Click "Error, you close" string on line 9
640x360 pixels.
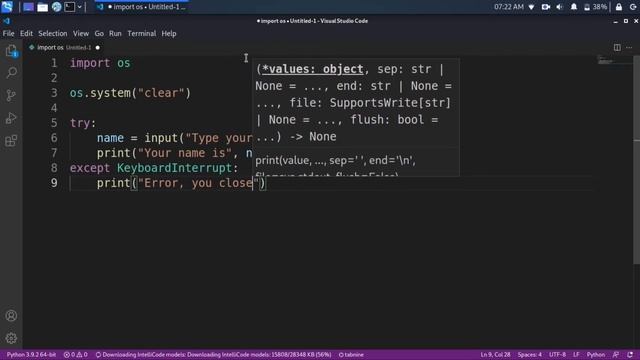(x=198, y=183)
